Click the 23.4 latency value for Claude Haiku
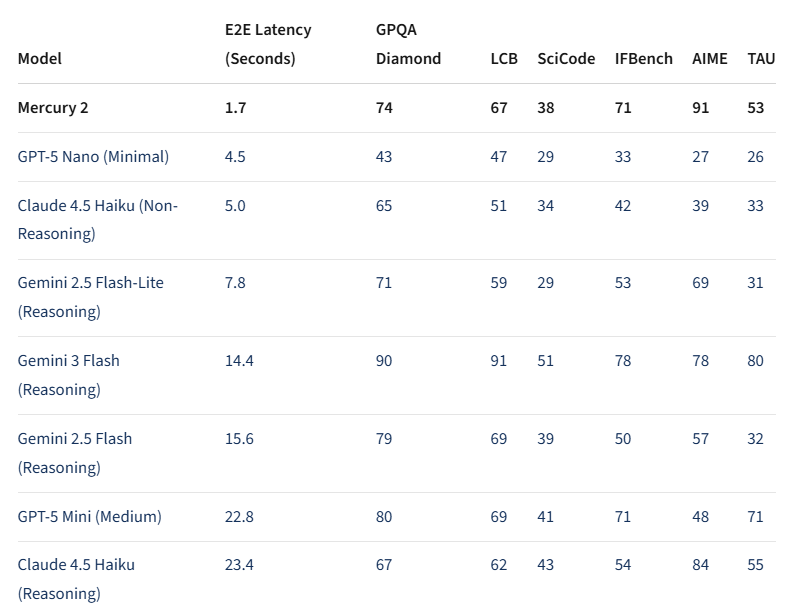 (239, 565)
